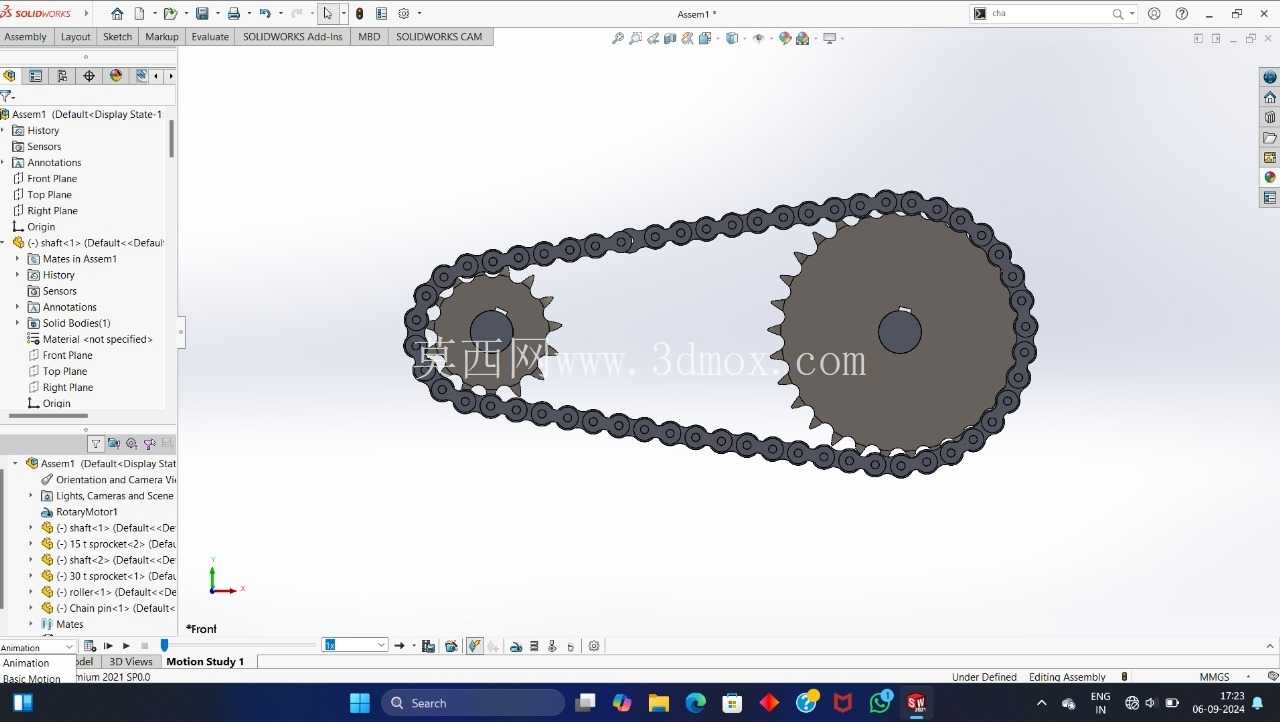Create a new document with the New icon
The image size is (1280, 722).
(x=139, y=14)
